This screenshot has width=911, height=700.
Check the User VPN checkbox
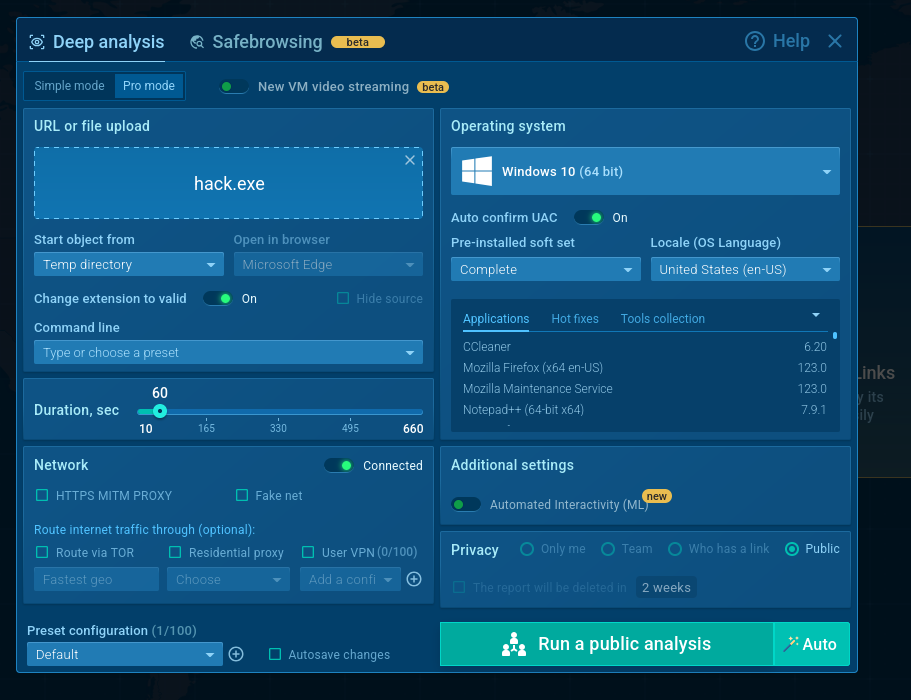point(308,552)
